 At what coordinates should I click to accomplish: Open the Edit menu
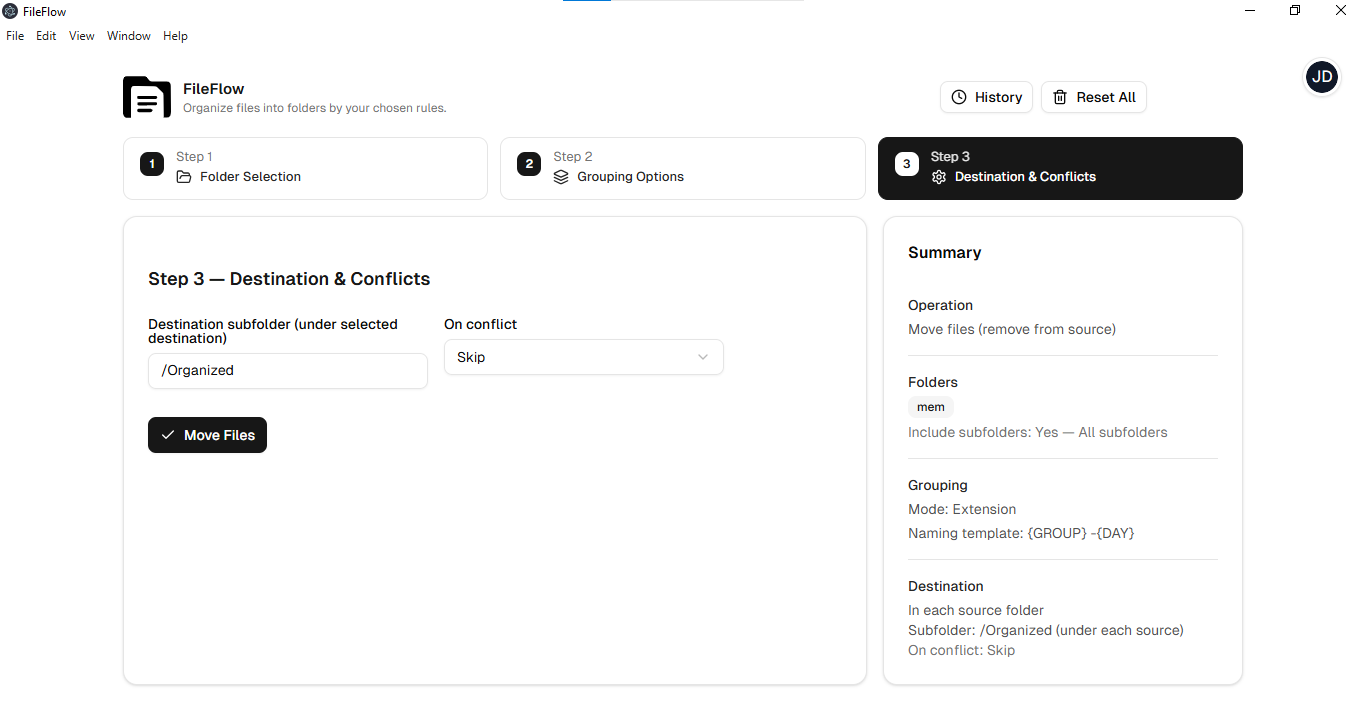coord(46,36)
